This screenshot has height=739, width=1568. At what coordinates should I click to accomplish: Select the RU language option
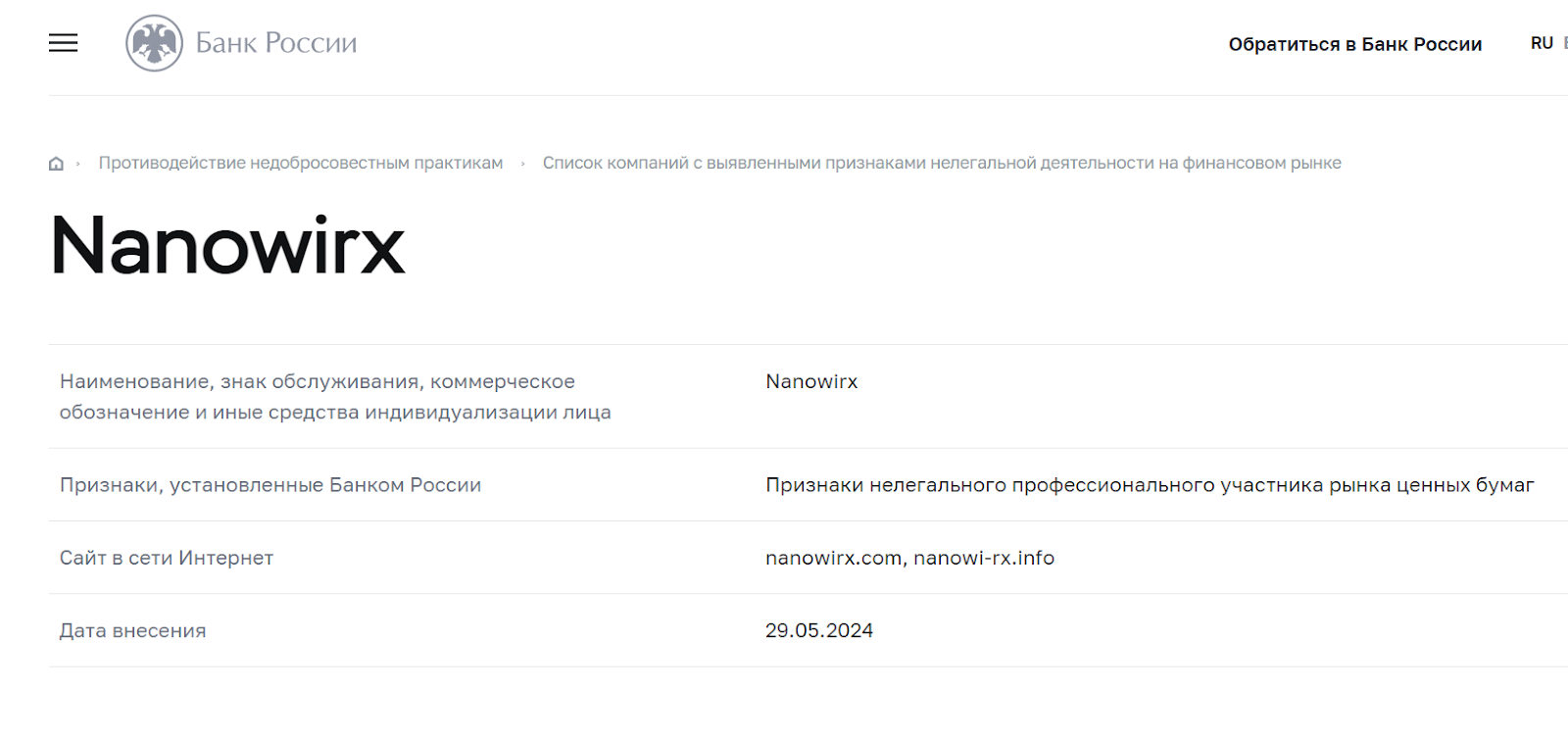1542,43
